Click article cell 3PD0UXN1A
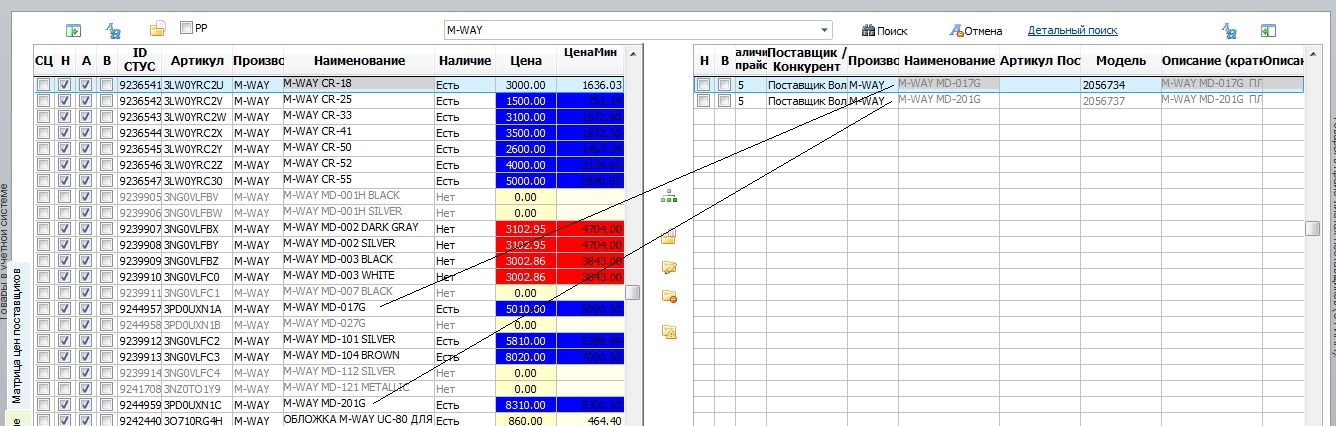 [197, 309]
